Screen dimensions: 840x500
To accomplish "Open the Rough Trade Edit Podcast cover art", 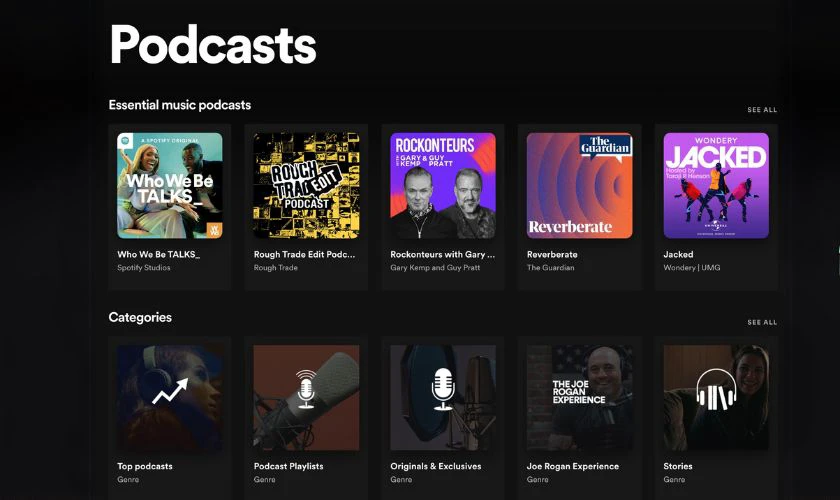I will [x=306, y=185].
